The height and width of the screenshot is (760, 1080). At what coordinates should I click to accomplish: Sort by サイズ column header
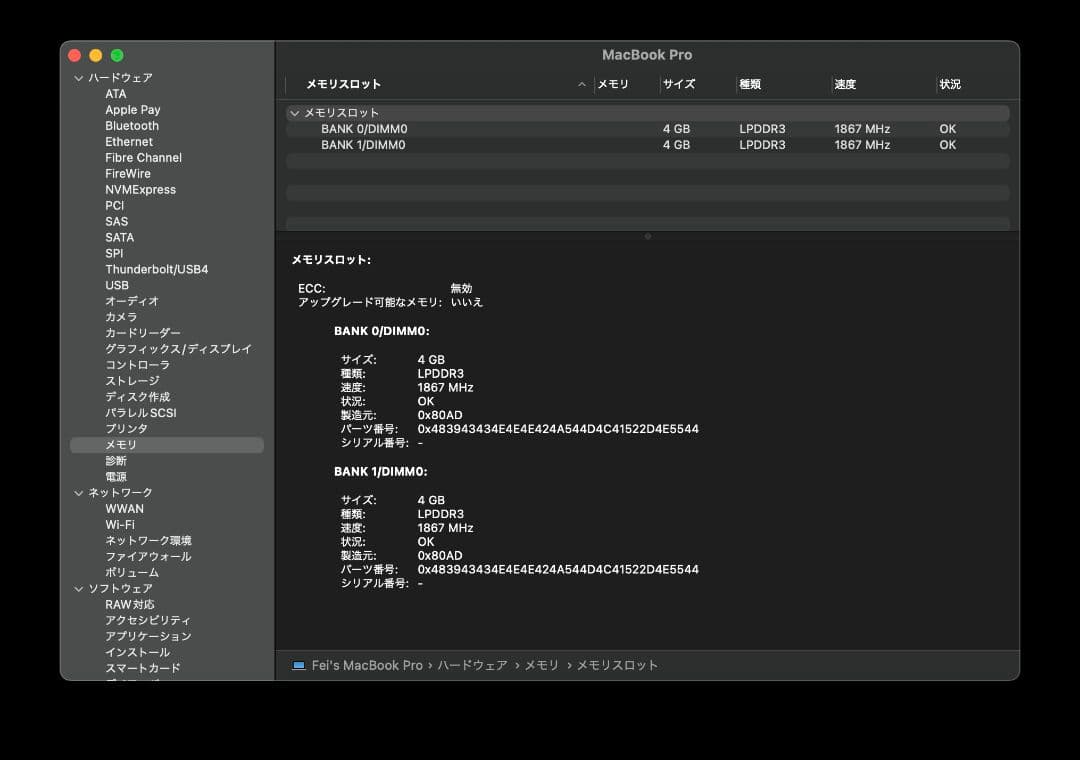(679, 85)
